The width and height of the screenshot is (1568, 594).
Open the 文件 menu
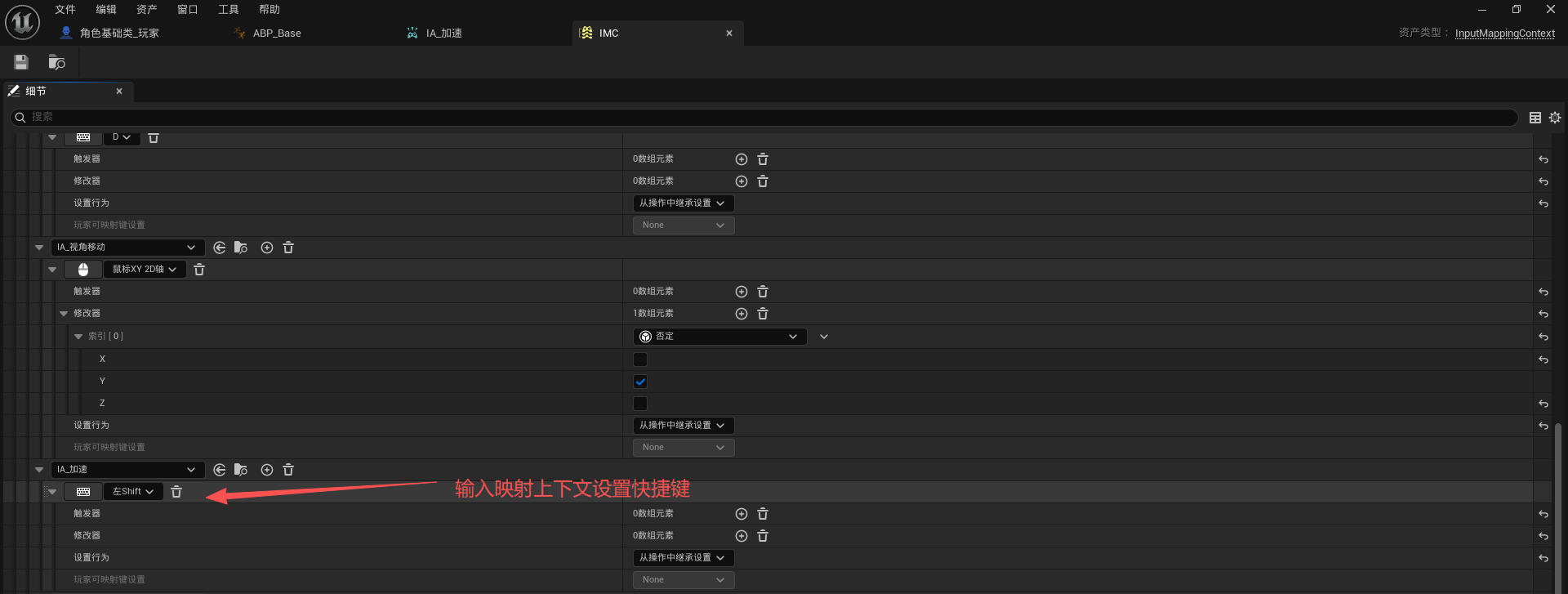click(65, 10)
